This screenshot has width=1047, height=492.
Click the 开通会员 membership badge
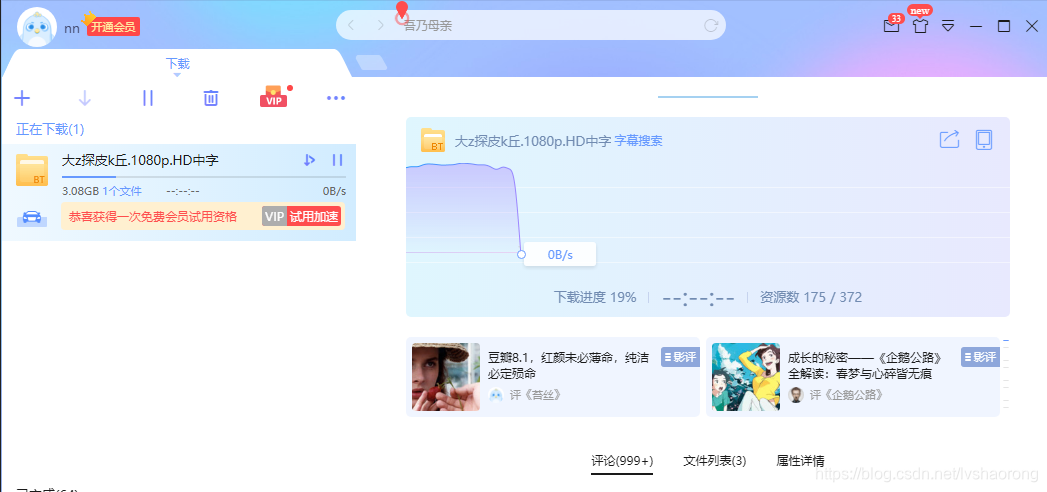pyautogui.click(x=113, y=27)
